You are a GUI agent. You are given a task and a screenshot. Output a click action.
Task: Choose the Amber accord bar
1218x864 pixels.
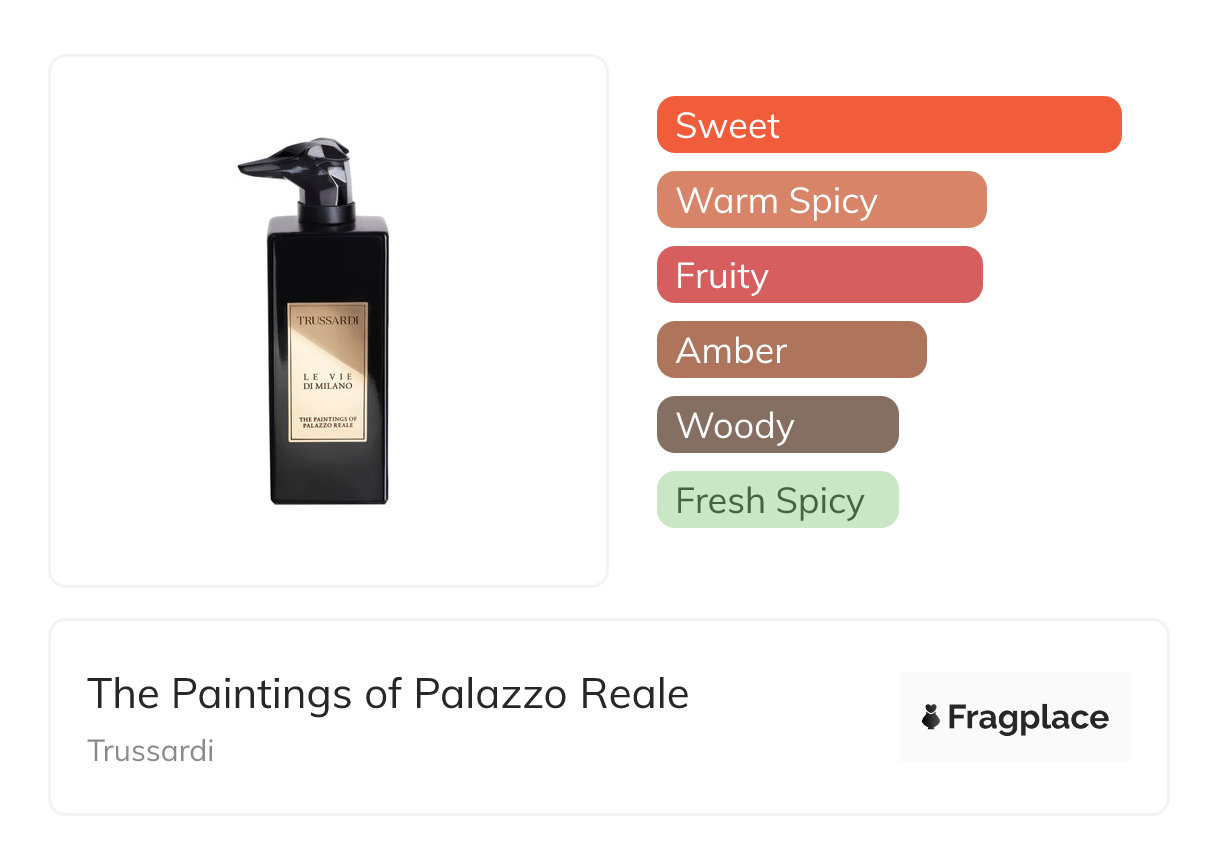791,350
